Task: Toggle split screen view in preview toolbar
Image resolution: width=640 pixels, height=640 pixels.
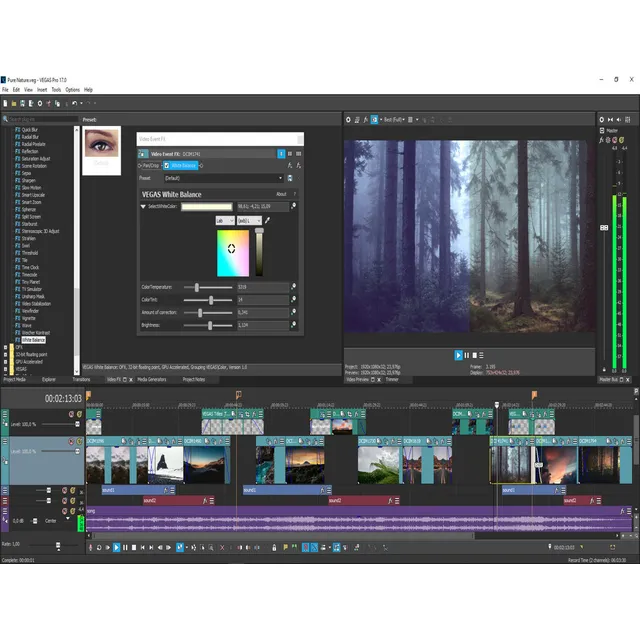Action: pos(374,120)
